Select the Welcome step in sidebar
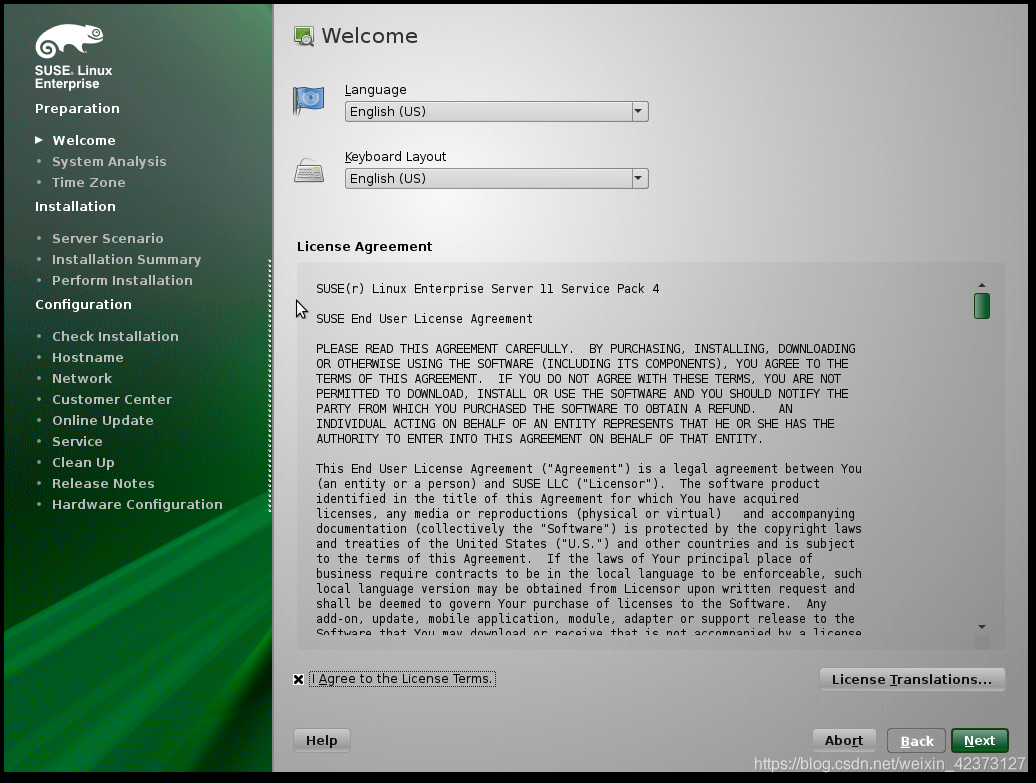This screenshot has width=1036, height=783. pyautogui.click(x=84, y=140)
